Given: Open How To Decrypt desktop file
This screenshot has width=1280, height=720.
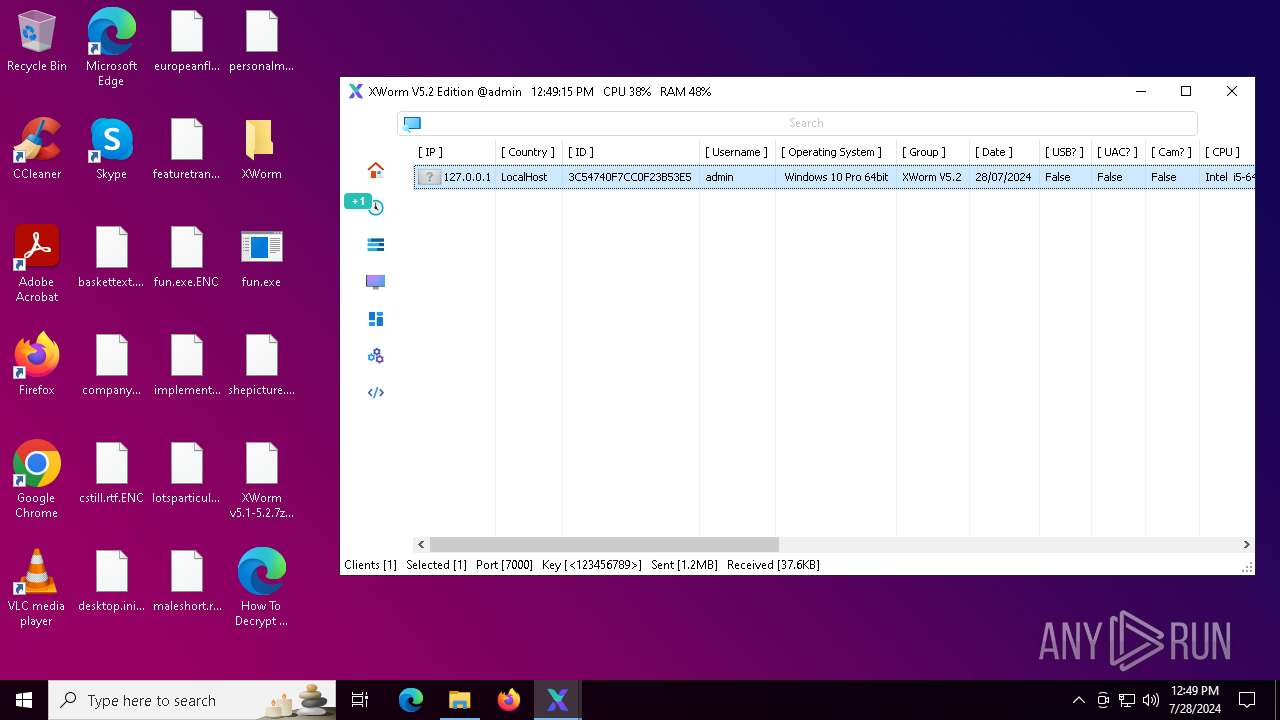Looking at the screenshot, I should coord(261,588).
